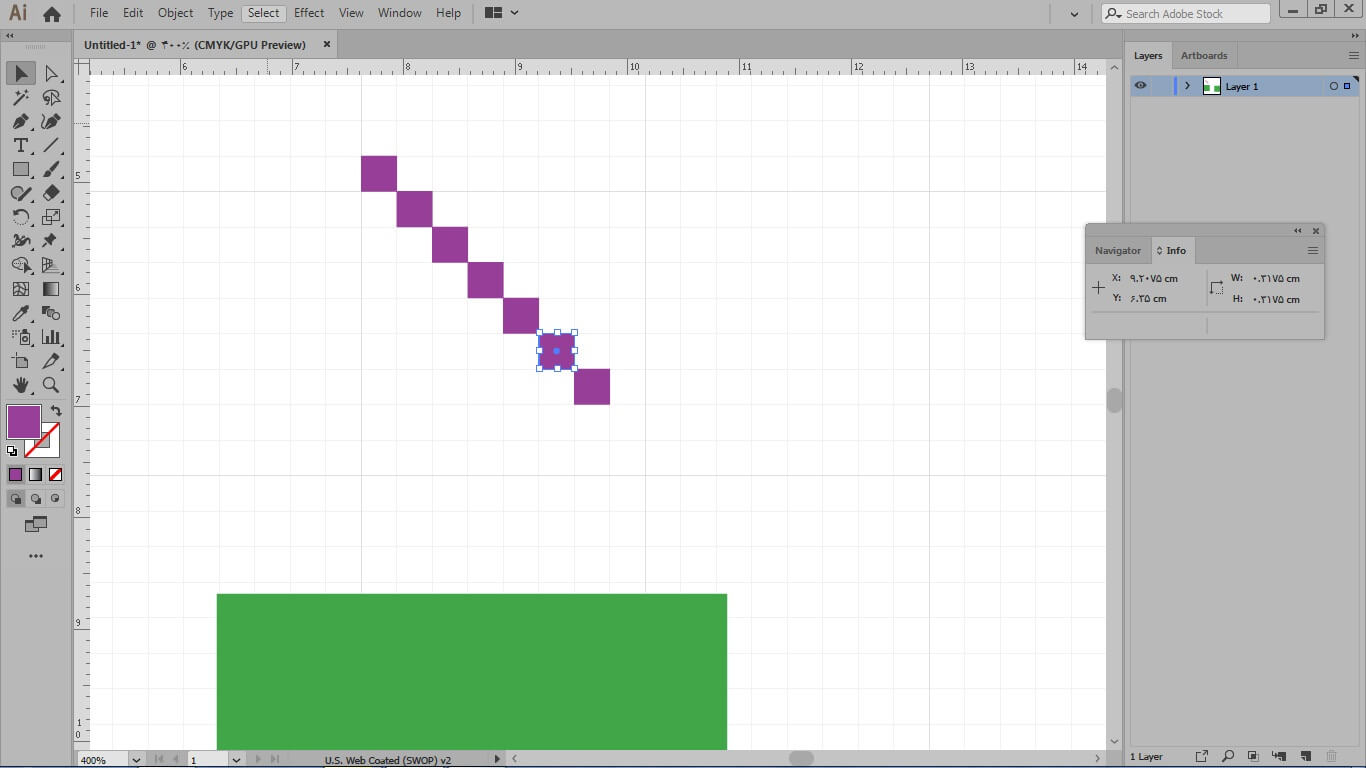Select the Type tool
The width and height of the screenshot is (1366, 768).
[20, 145]
